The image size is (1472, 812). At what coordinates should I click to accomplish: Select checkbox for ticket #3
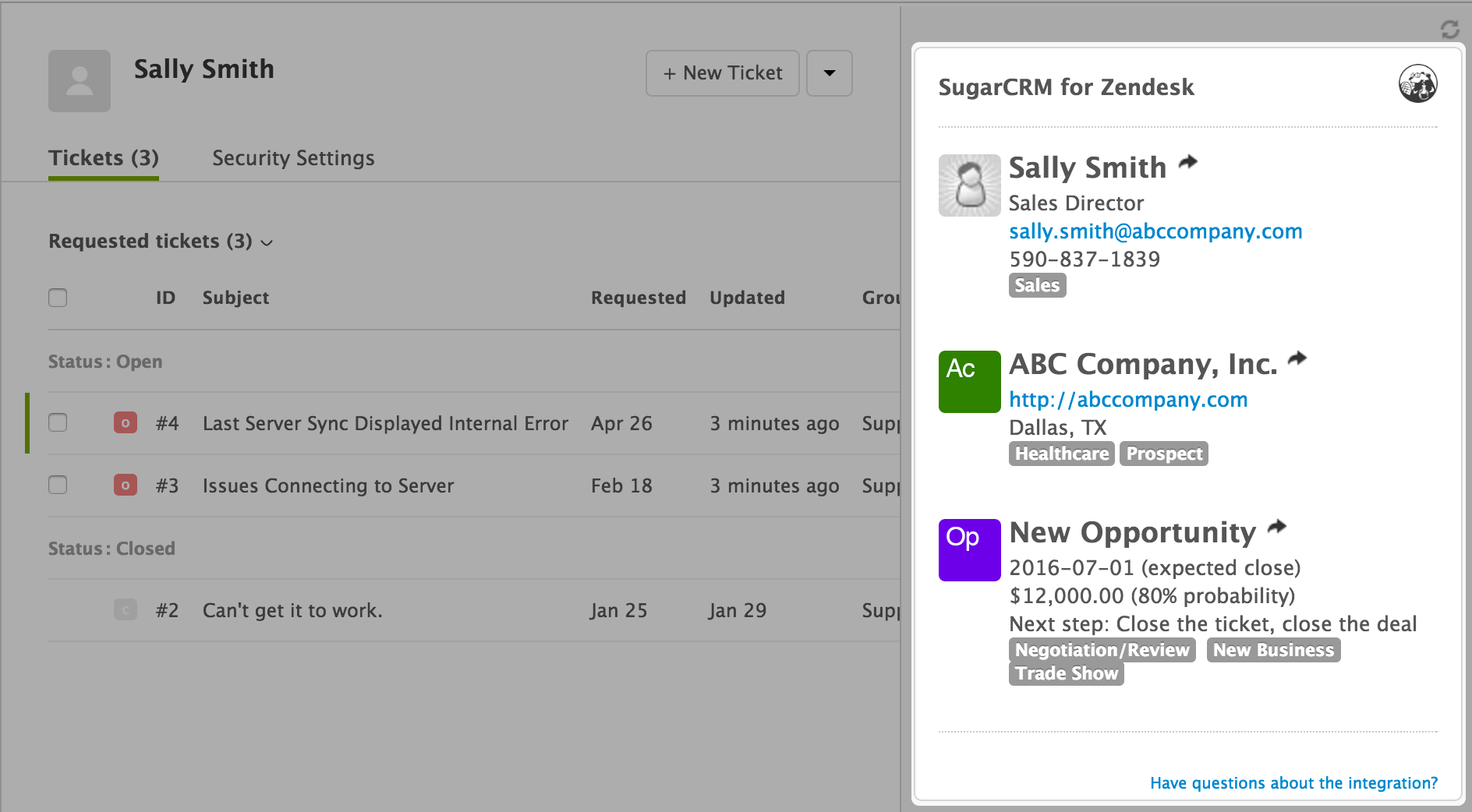[58, 485]
